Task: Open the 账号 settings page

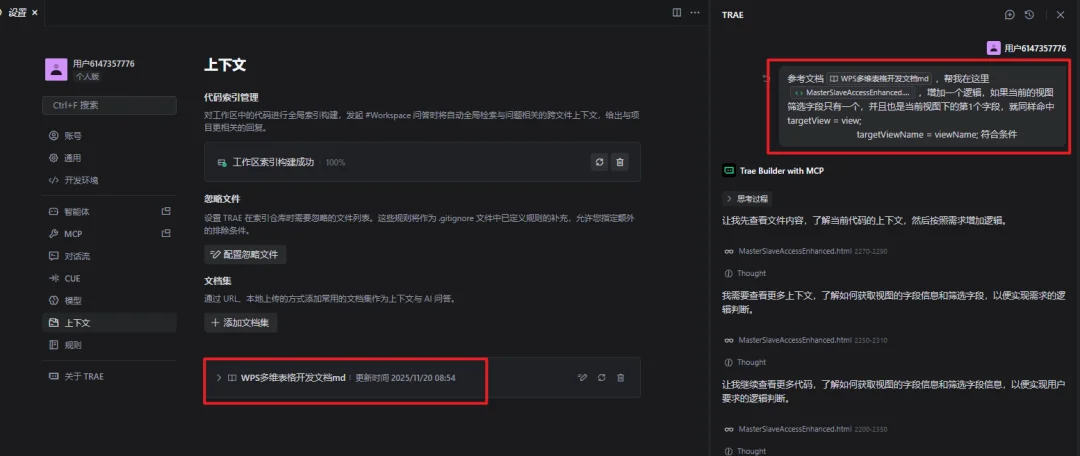Action: (109, 136)
